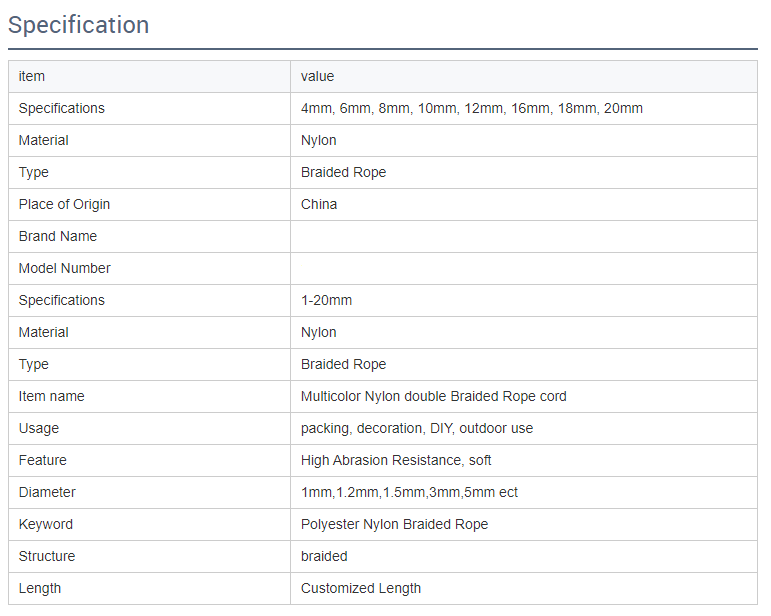
Task: Click the Diameter values cell
Action: point(524,492)
